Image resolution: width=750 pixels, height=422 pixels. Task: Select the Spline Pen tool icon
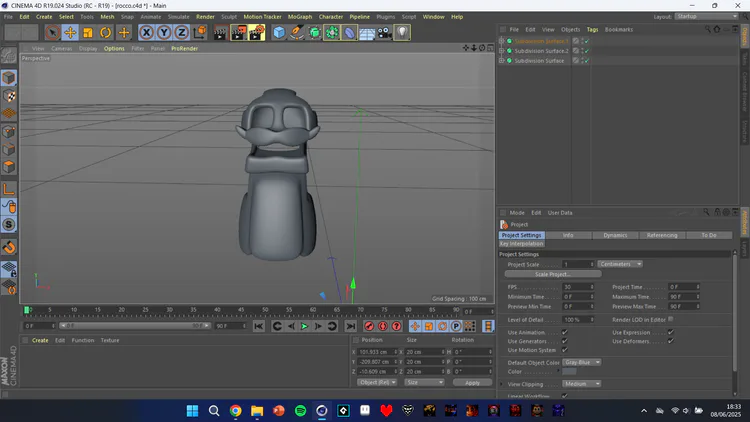[297, 33]
